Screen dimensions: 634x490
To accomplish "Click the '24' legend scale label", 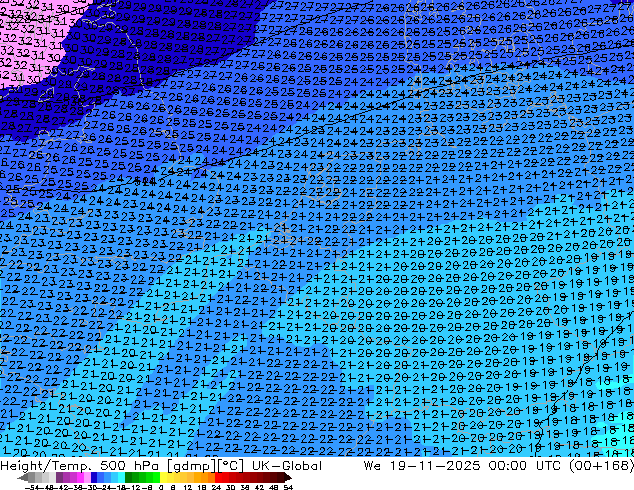I will click(x=216, y=488).
